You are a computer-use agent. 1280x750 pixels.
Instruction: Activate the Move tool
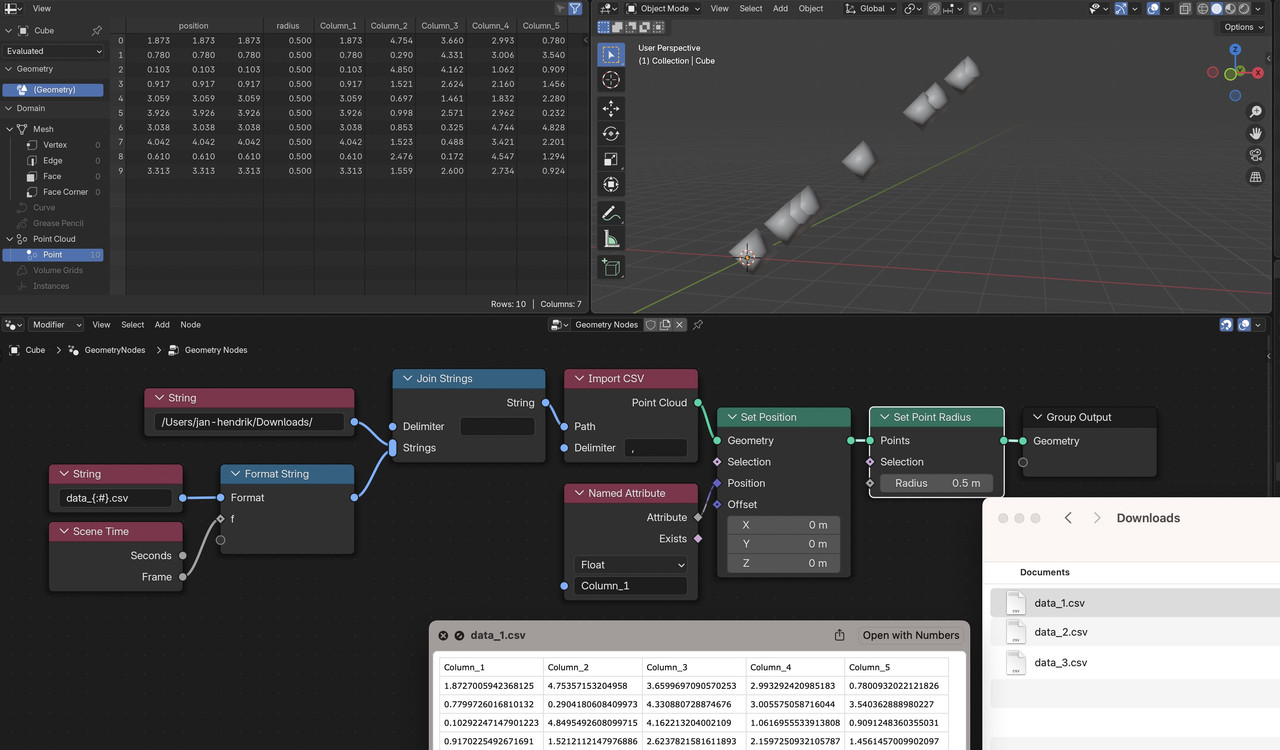(x=611, y=107)
